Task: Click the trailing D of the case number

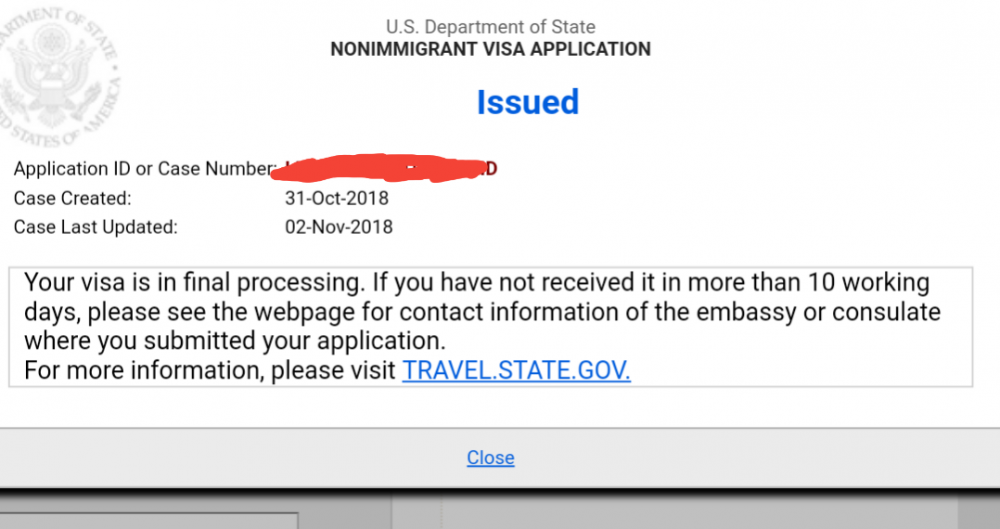Action: (x=492, y=169)
